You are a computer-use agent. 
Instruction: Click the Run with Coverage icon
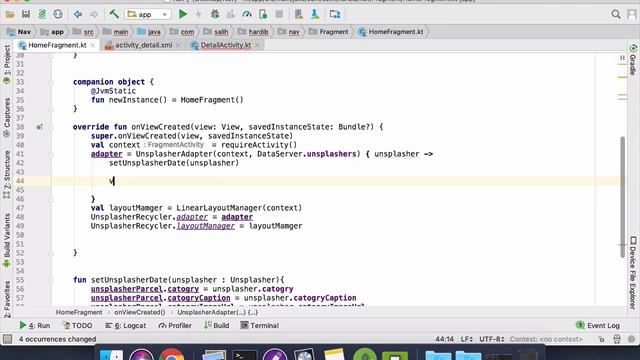tap(231, 15)
